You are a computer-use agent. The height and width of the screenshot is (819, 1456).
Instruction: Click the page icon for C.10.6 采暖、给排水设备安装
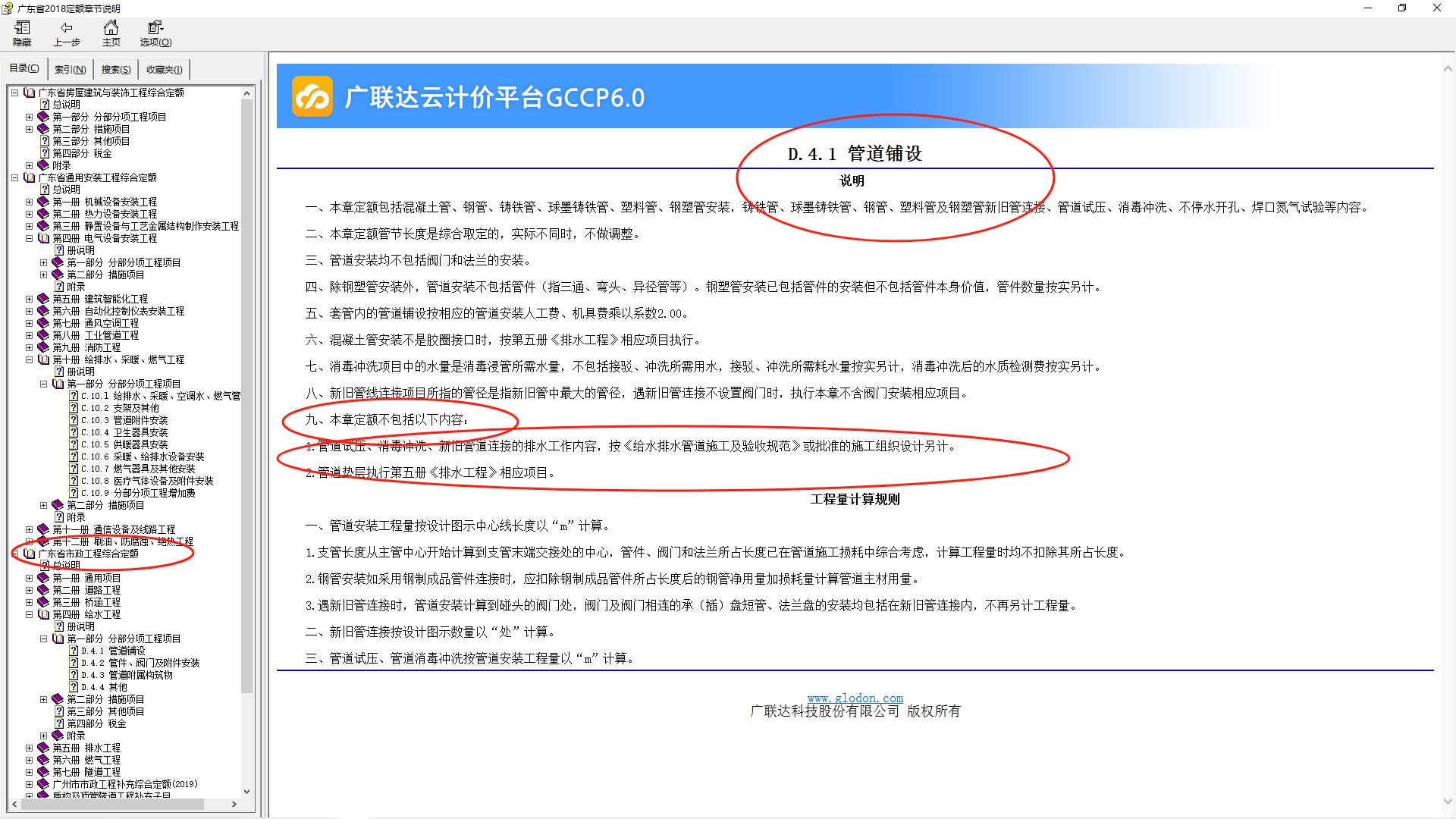pyautogui.click(x=74, y=457)
